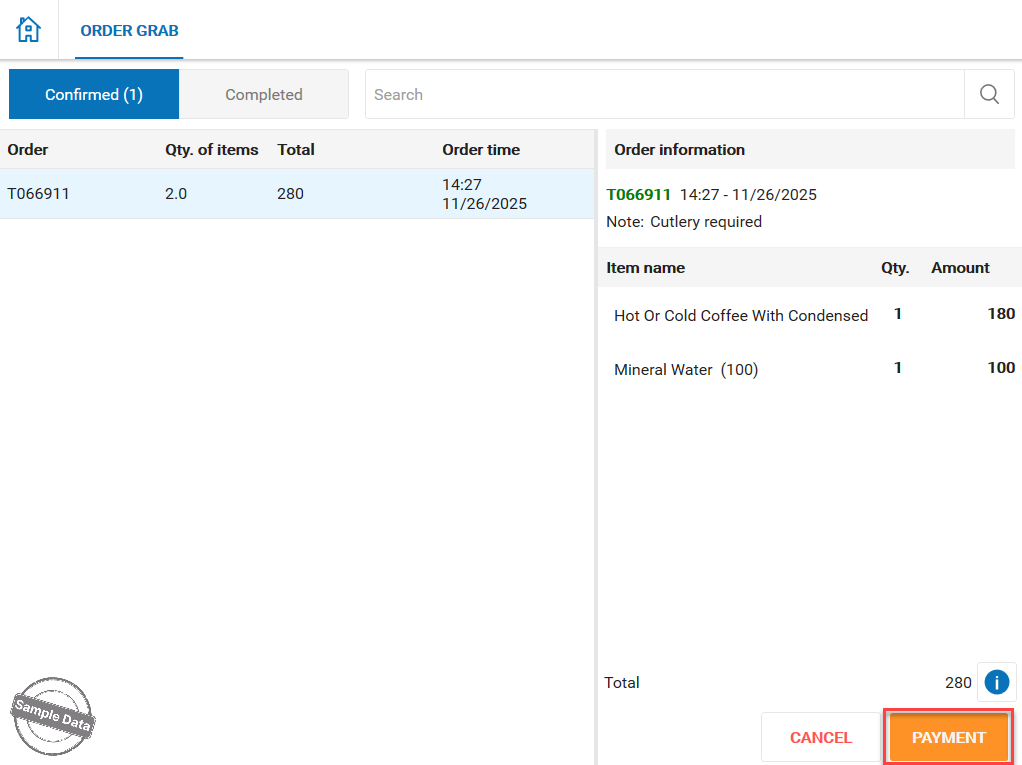Image resolution: width=1022 pixels, height=765 pixels.
Task: Click green T066911 code in Order information
Action: pos(639,194)
